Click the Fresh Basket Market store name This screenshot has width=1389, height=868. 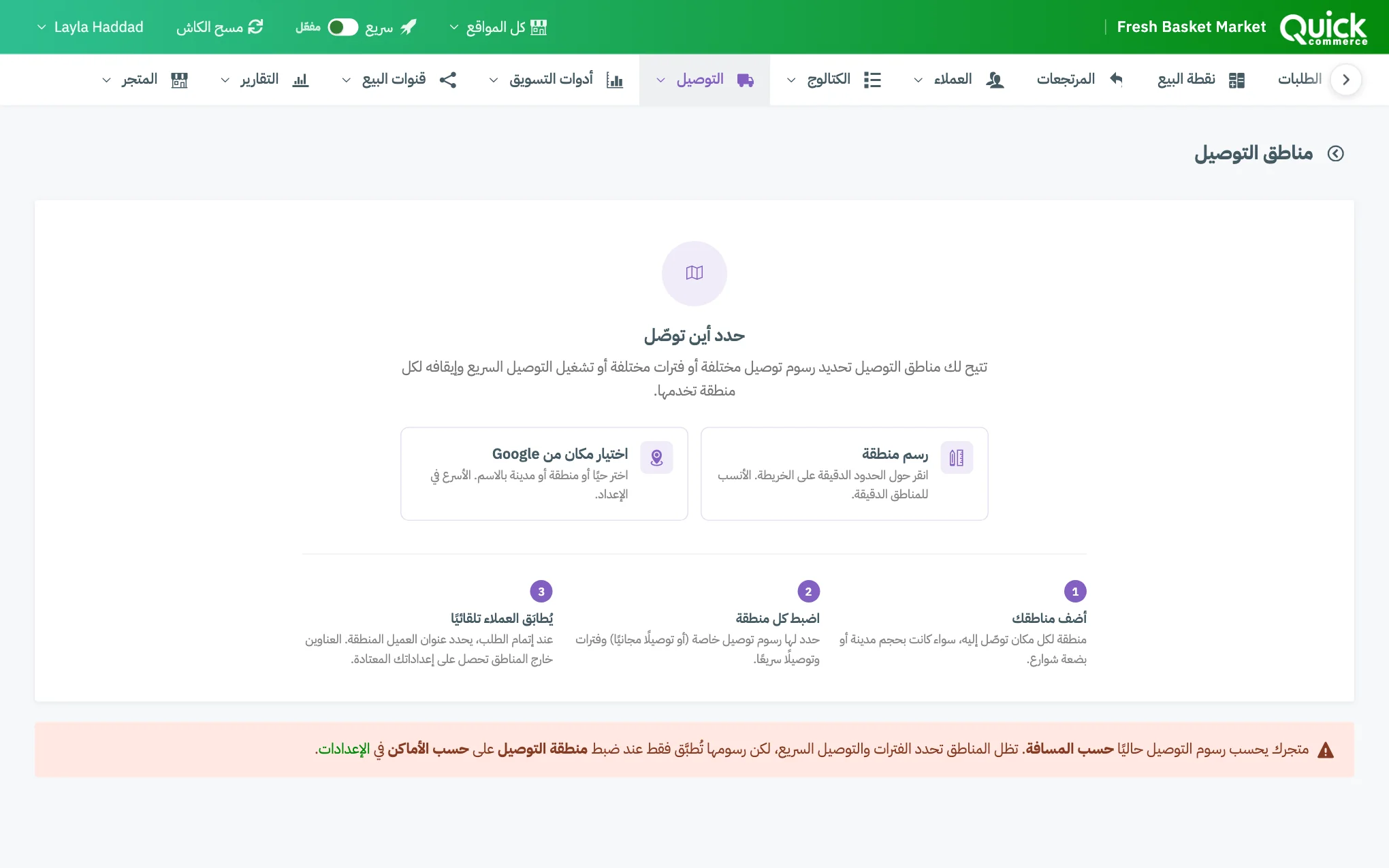(x=1192, y=27)
